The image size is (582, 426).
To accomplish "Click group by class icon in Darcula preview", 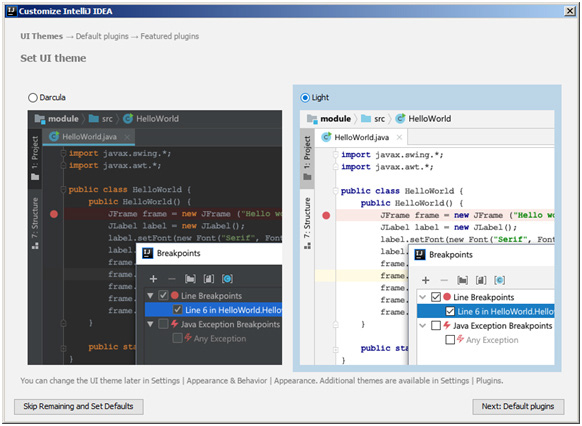I will 227,279.
